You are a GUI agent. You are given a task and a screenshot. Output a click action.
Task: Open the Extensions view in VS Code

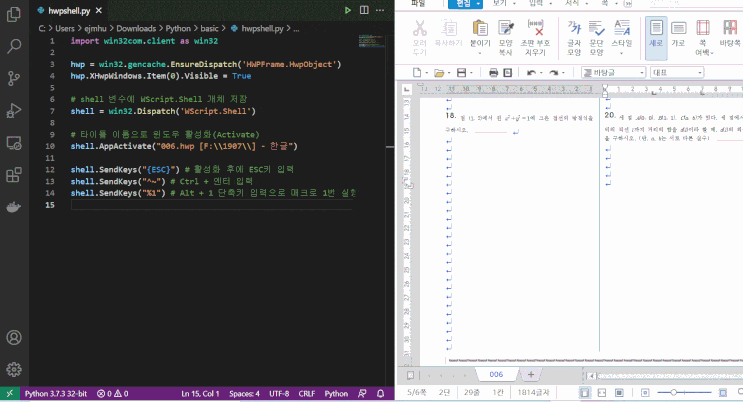coord(14,175)
